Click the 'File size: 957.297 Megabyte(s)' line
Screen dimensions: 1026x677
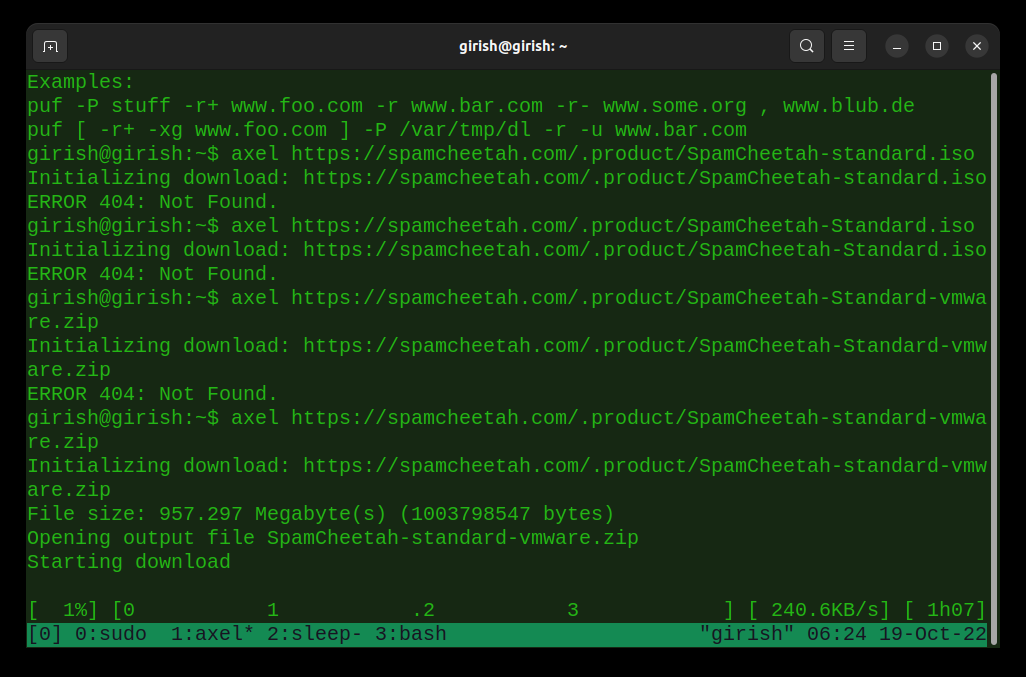coord(321,514)
